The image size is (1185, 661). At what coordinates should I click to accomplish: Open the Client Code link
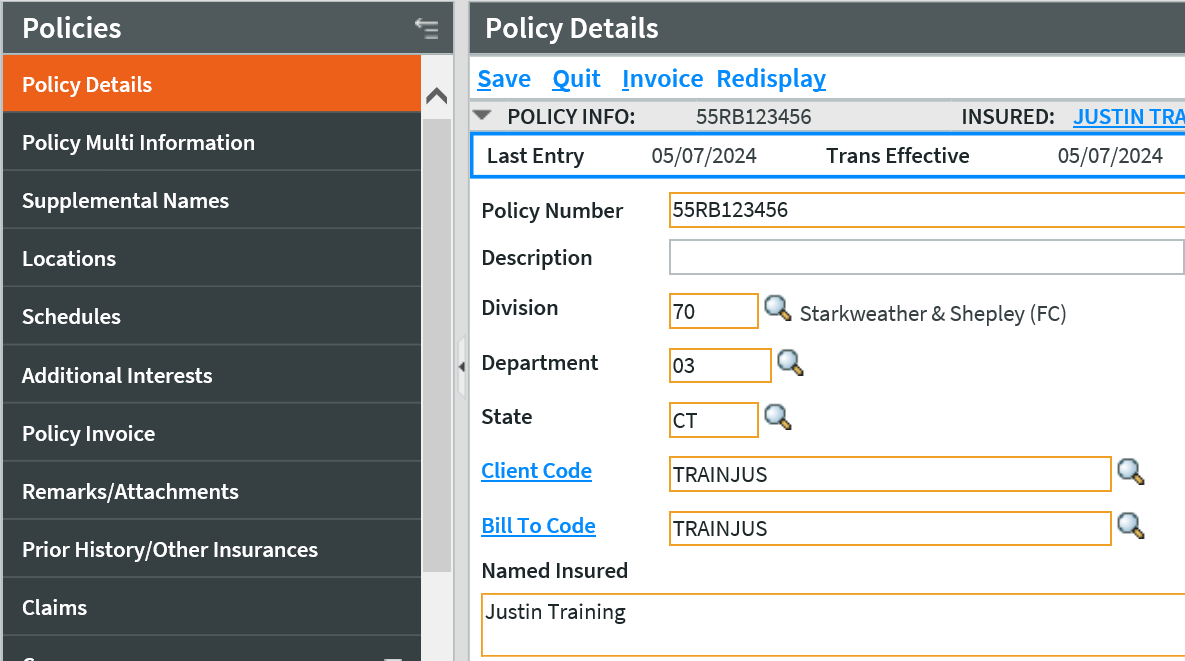point(537,471)
